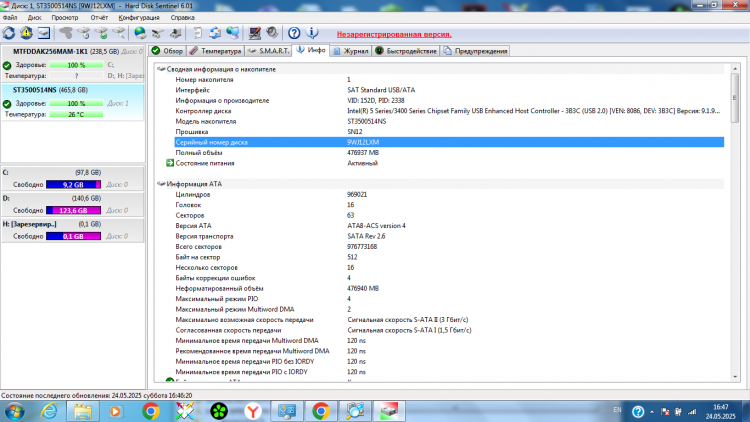
Task: Click the green health check icon for ST3500514NS
Action: coord(7,104)
